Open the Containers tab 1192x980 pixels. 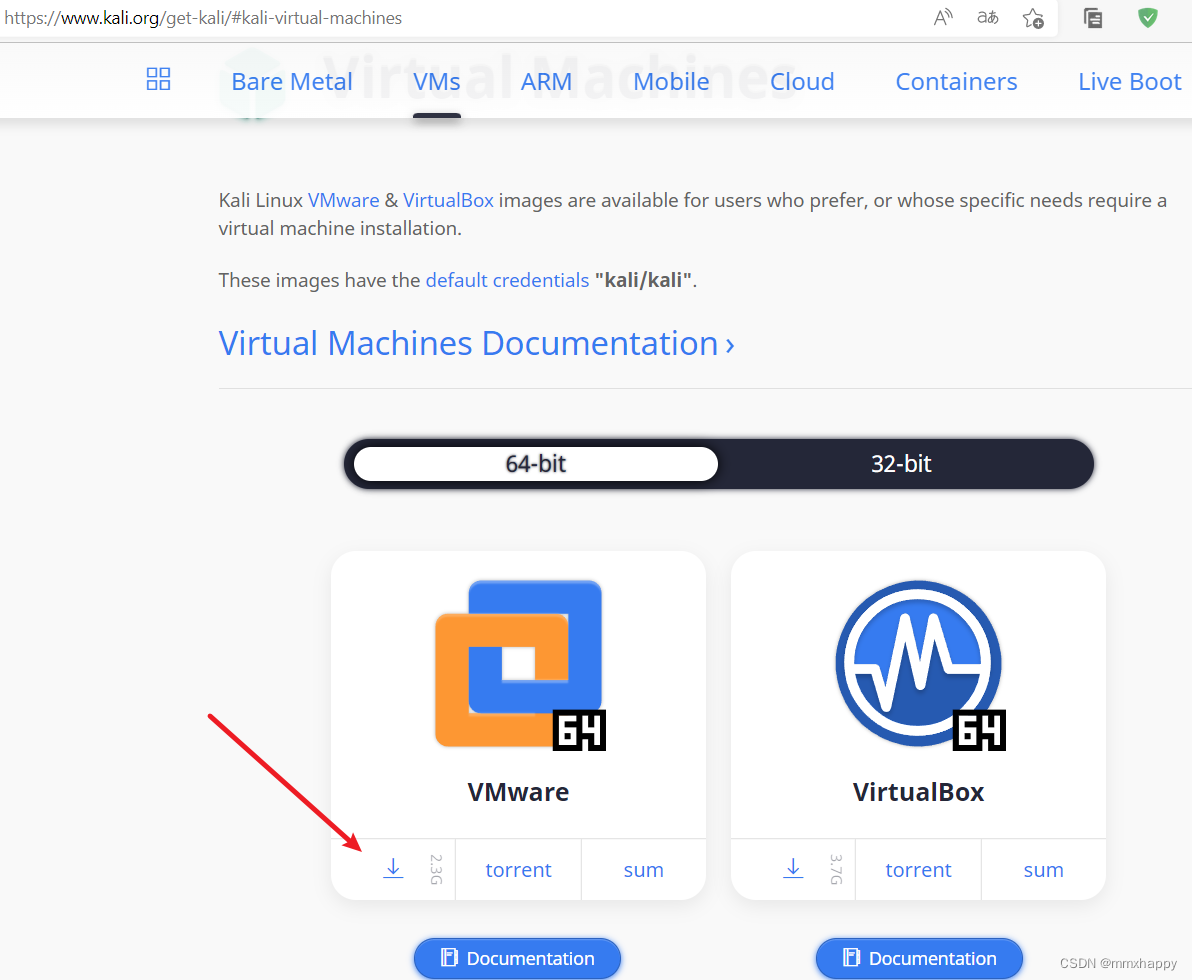[956, 81]
